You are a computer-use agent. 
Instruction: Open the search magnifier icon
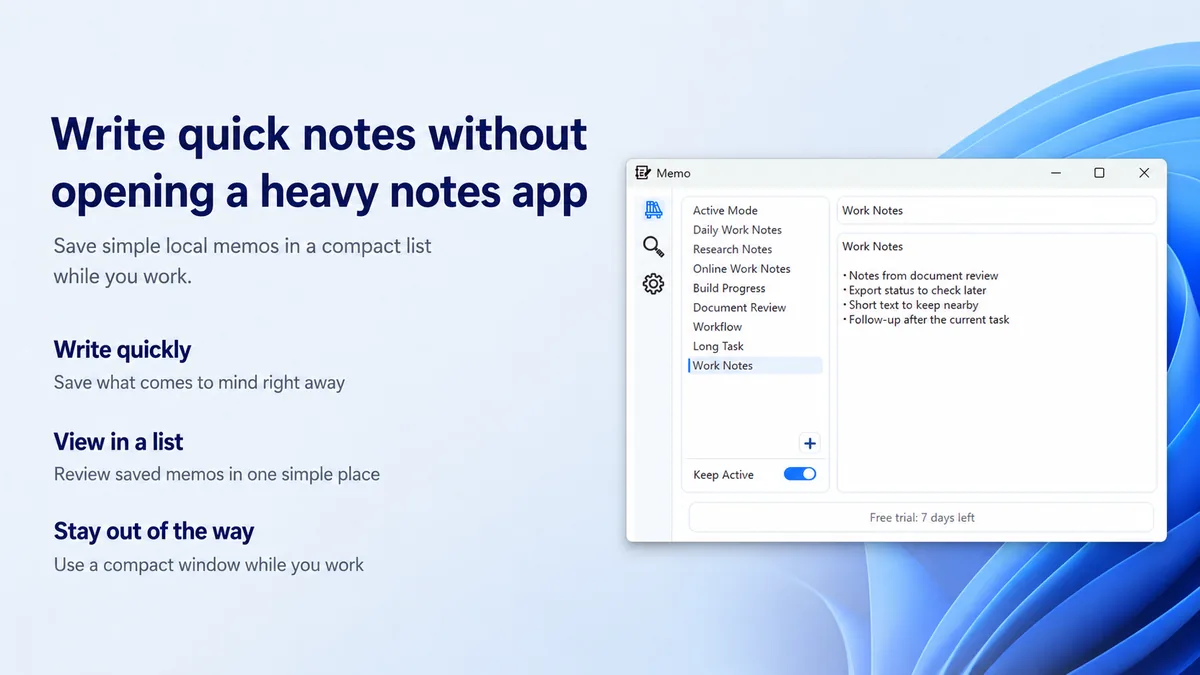coord(653,247)
